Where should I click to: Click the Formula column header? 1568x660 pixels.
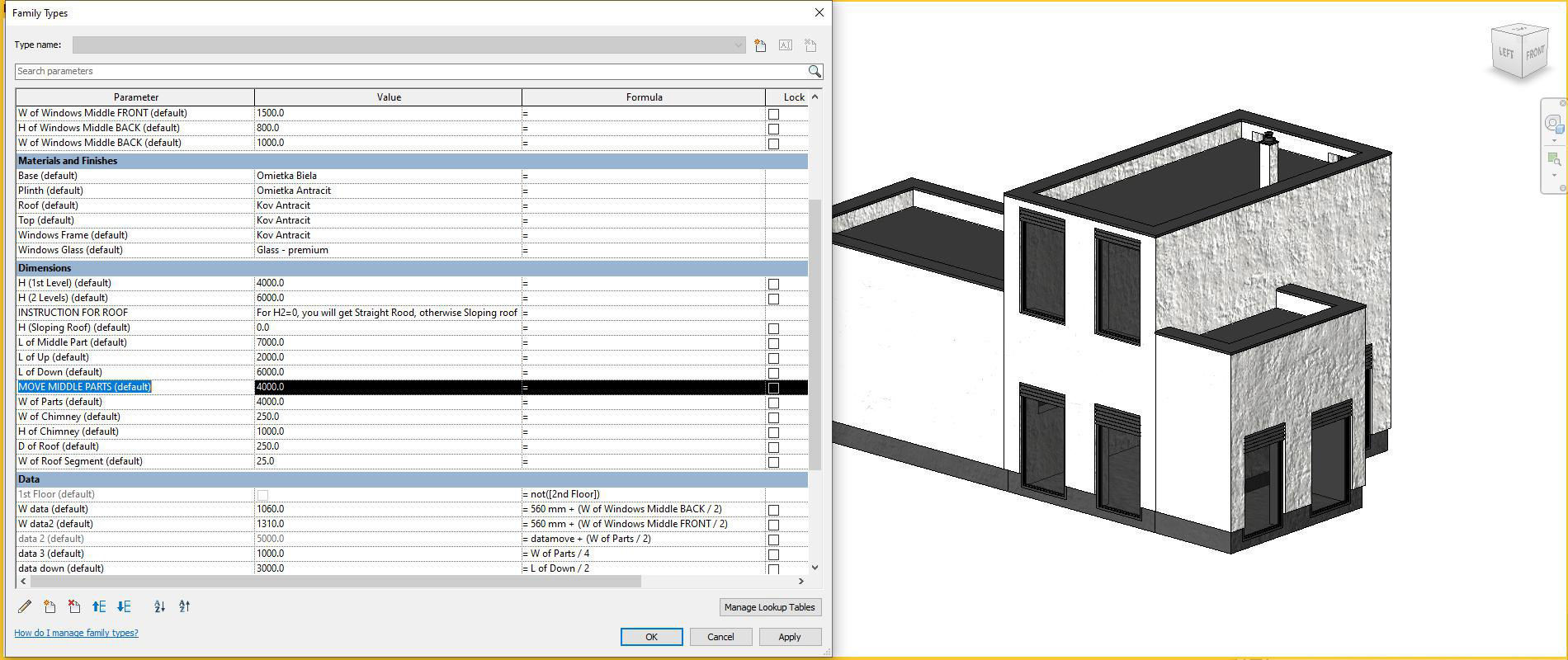pyautogui.click(x=644, y=97)
